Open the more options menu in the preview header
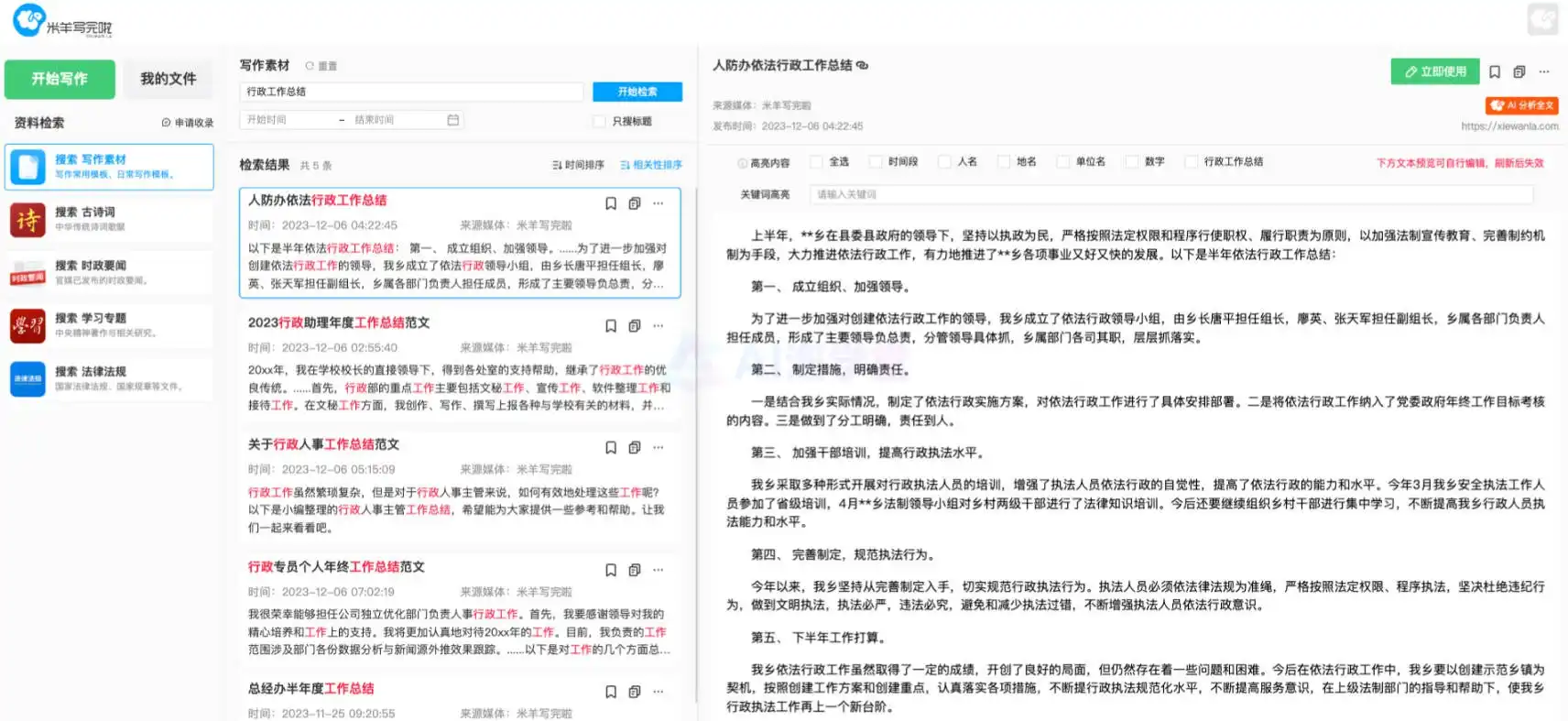This screenshot has height=721, width=1568. tap(1544, 71)
